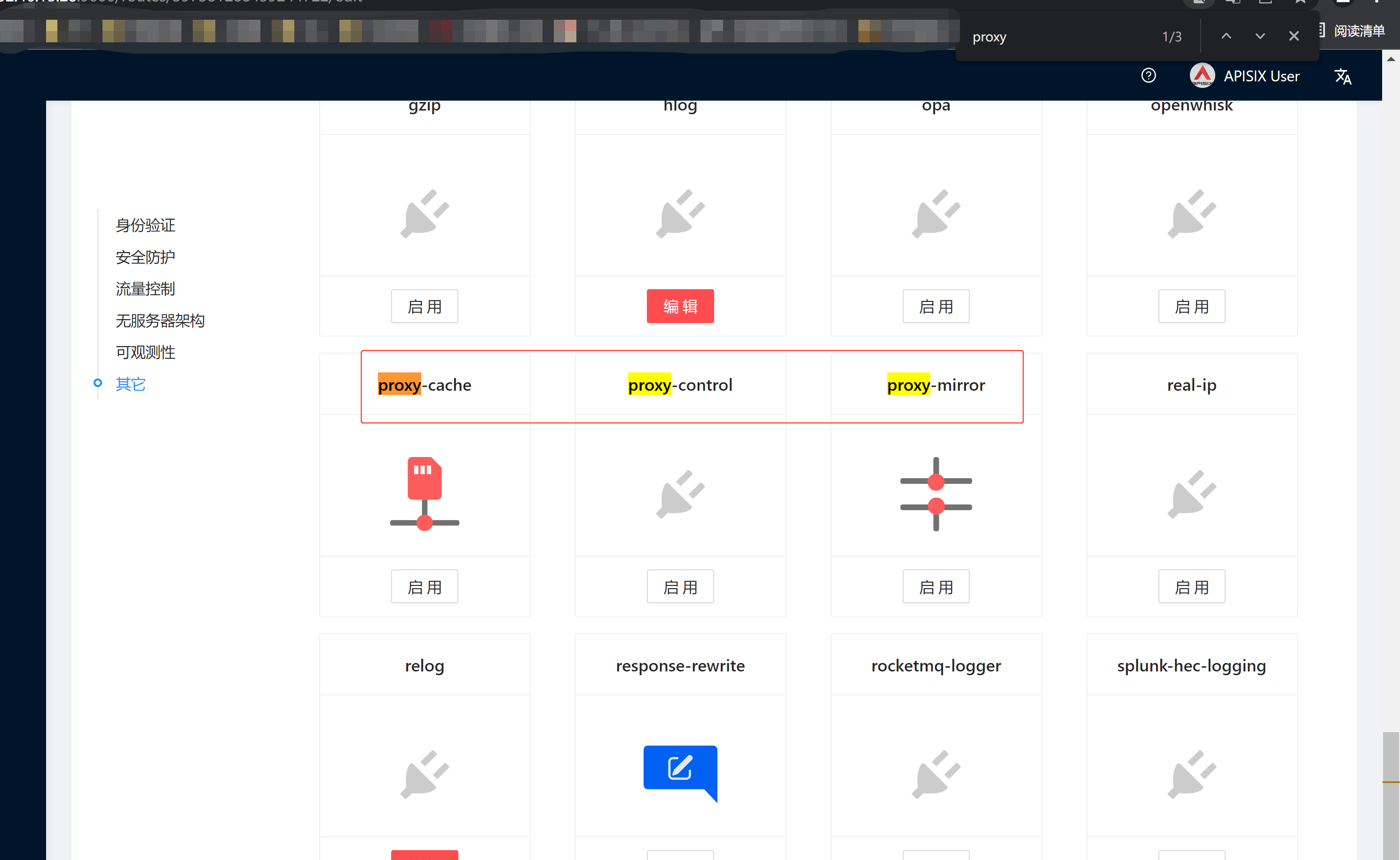Go to the next find result
This screenshot has width=1400, height=860.
tap(1259, 36)
